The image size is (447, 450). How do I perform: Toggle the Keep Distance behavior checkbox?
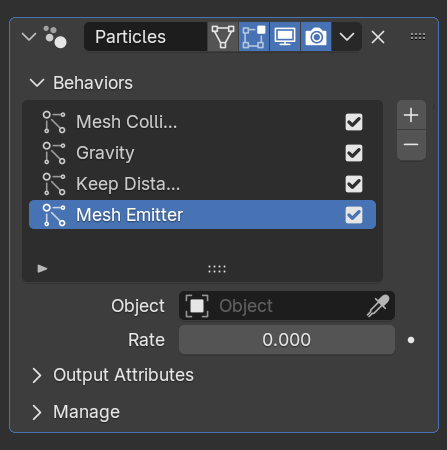click(354, 184)
